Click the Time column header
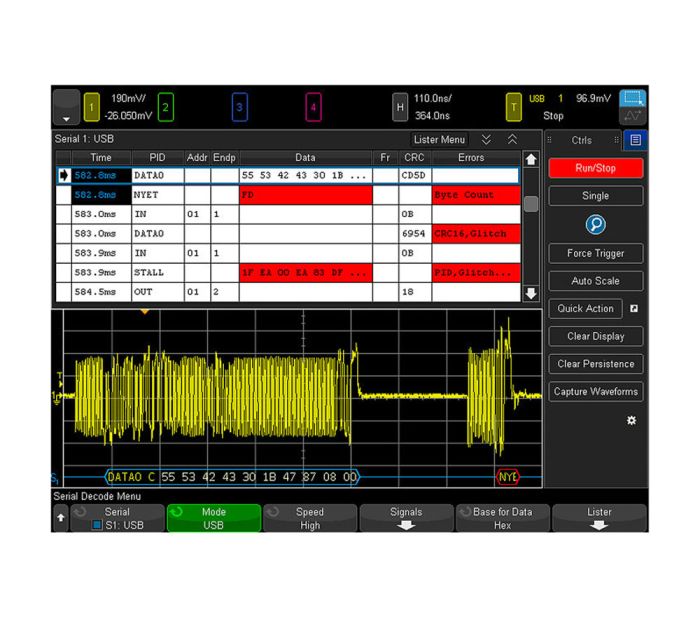Viewport: 700px width, 640px height. [101, 158]
